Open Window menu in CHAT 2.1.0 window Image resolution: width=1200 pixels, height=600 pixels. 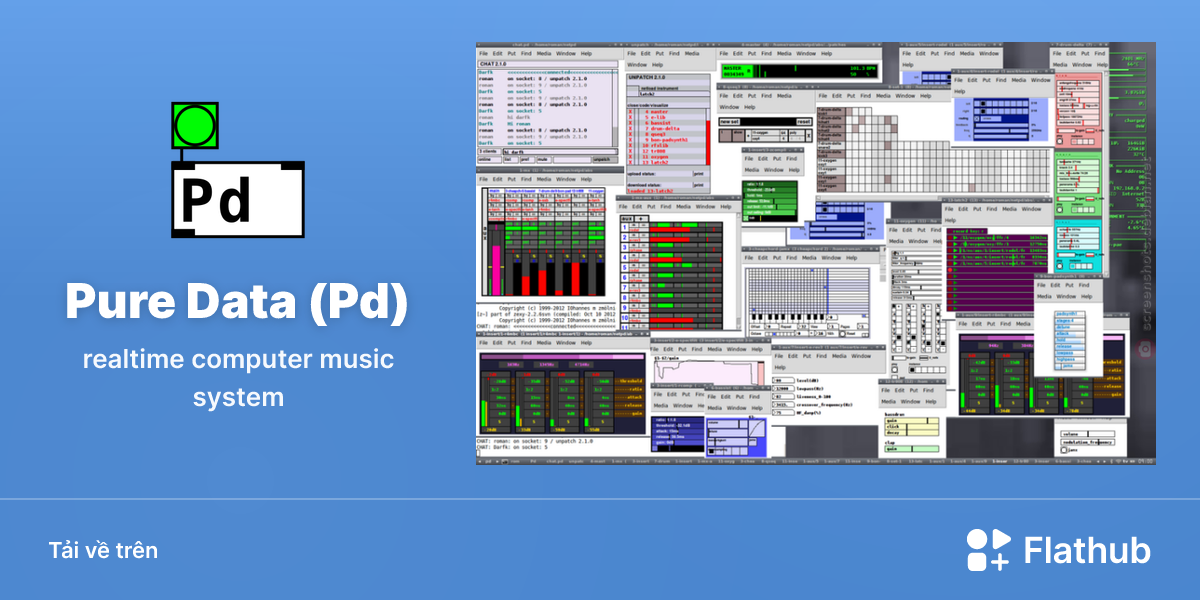coord(566,53)
